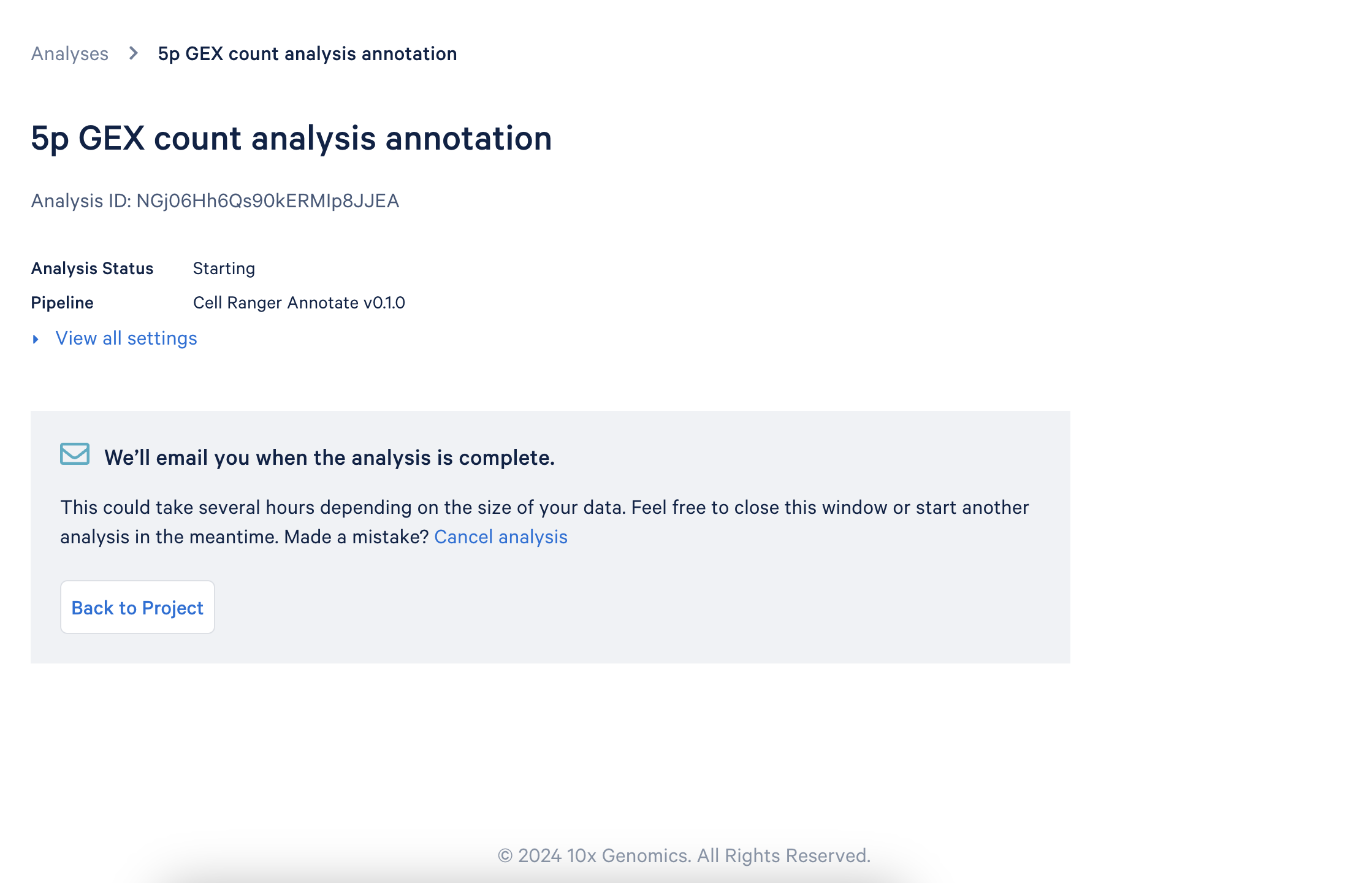Click the "Cell Ranger Annotate v0.1.0" text
Image resolution: width=1372 pixels, height=883 pixels.
[x=299, y=303]
